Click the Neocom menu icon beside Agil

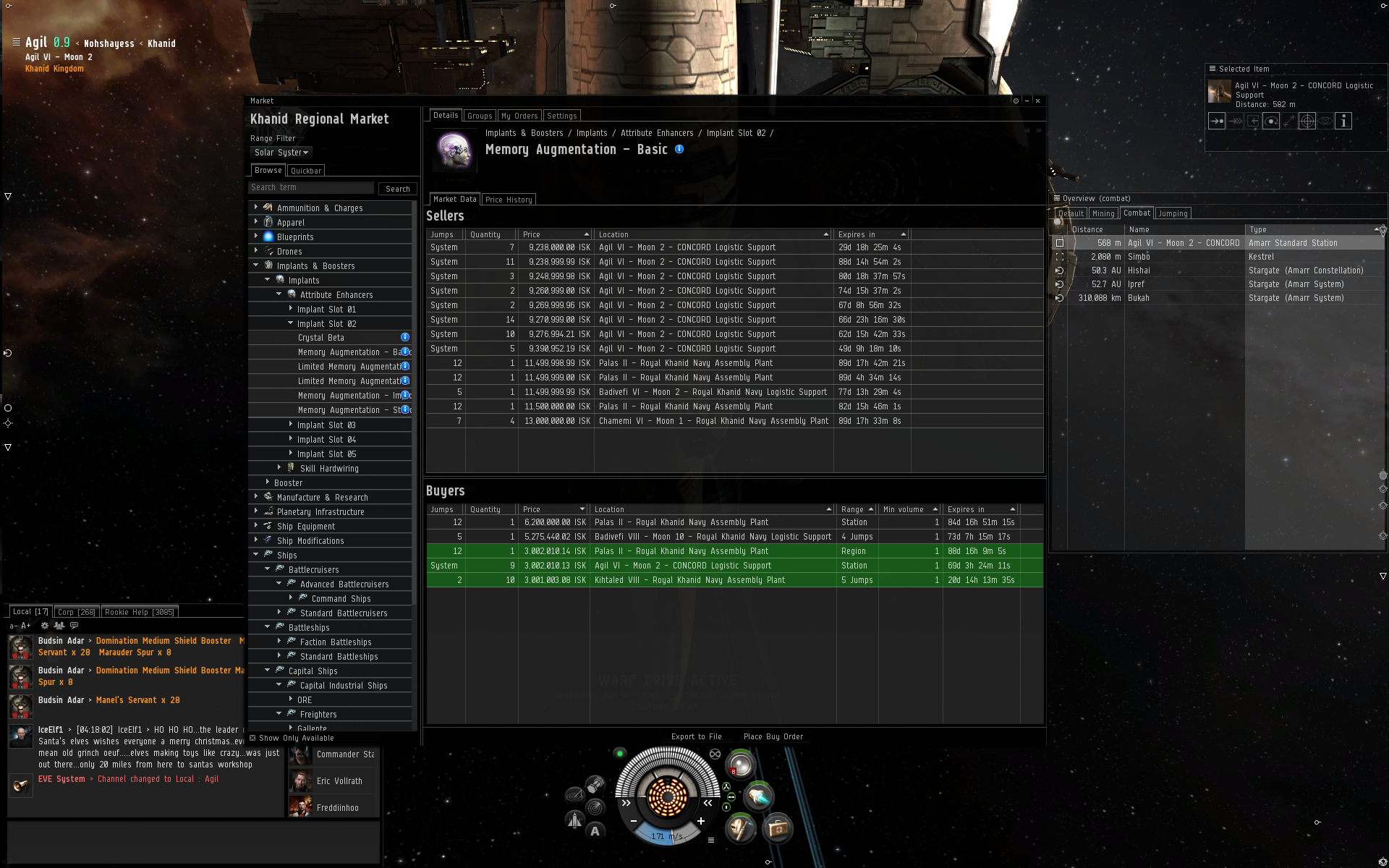coord(16,42)
